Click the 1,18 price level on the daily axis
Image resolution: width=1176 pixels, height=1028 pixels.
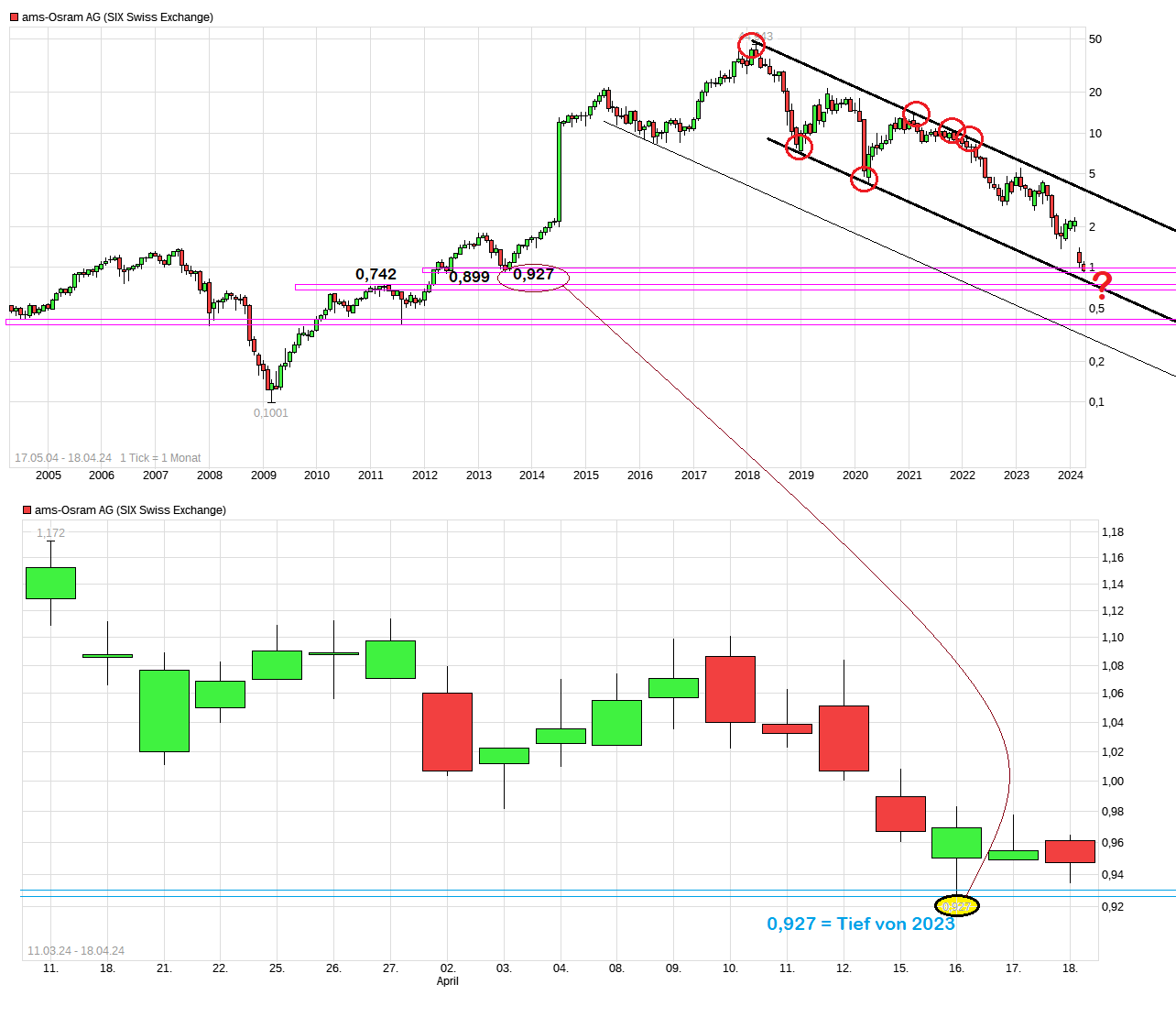pos(1113,532)
